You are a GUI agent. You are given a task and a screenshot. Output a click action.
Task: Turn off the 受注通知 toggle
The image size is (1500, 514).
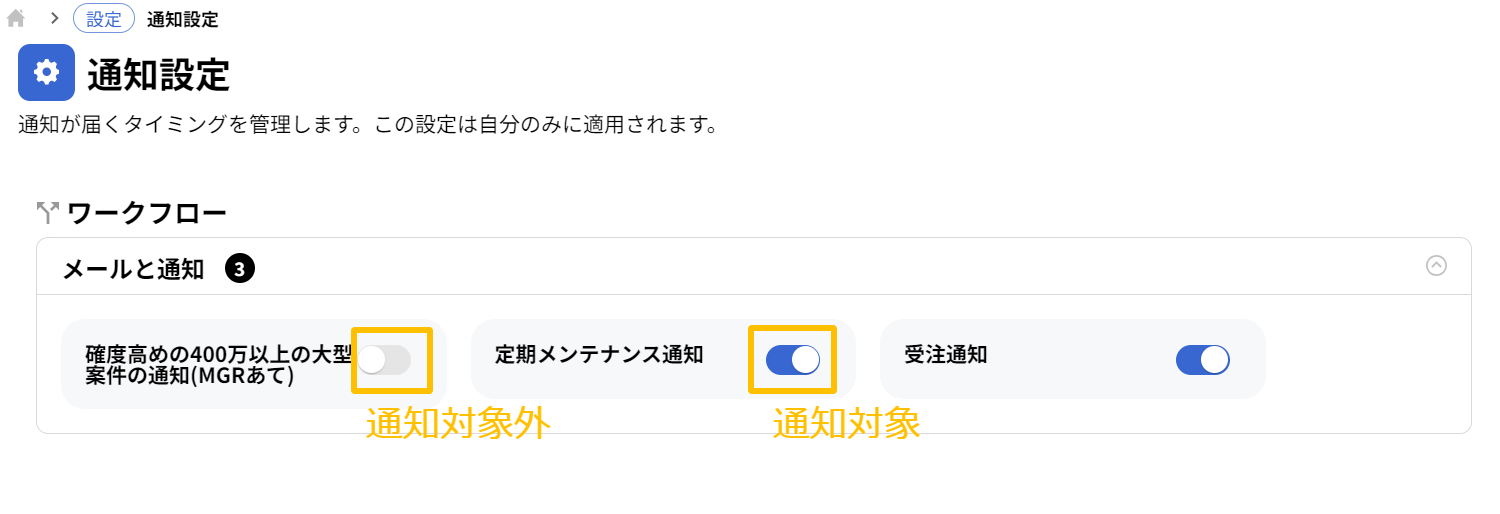(x=1203, y=360)
